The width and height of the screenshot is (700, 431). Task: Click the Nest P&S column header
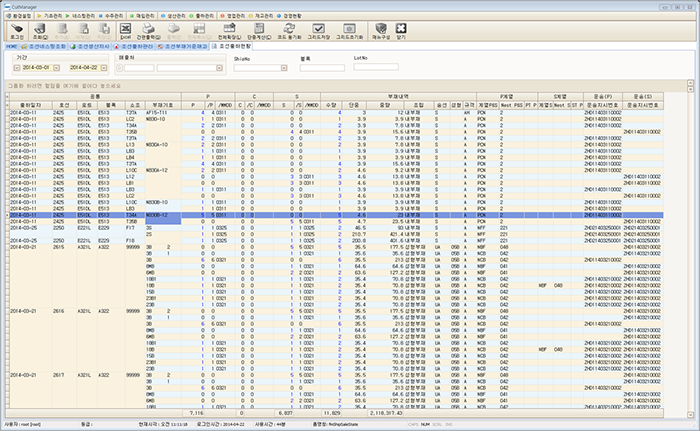click(511, 105)
